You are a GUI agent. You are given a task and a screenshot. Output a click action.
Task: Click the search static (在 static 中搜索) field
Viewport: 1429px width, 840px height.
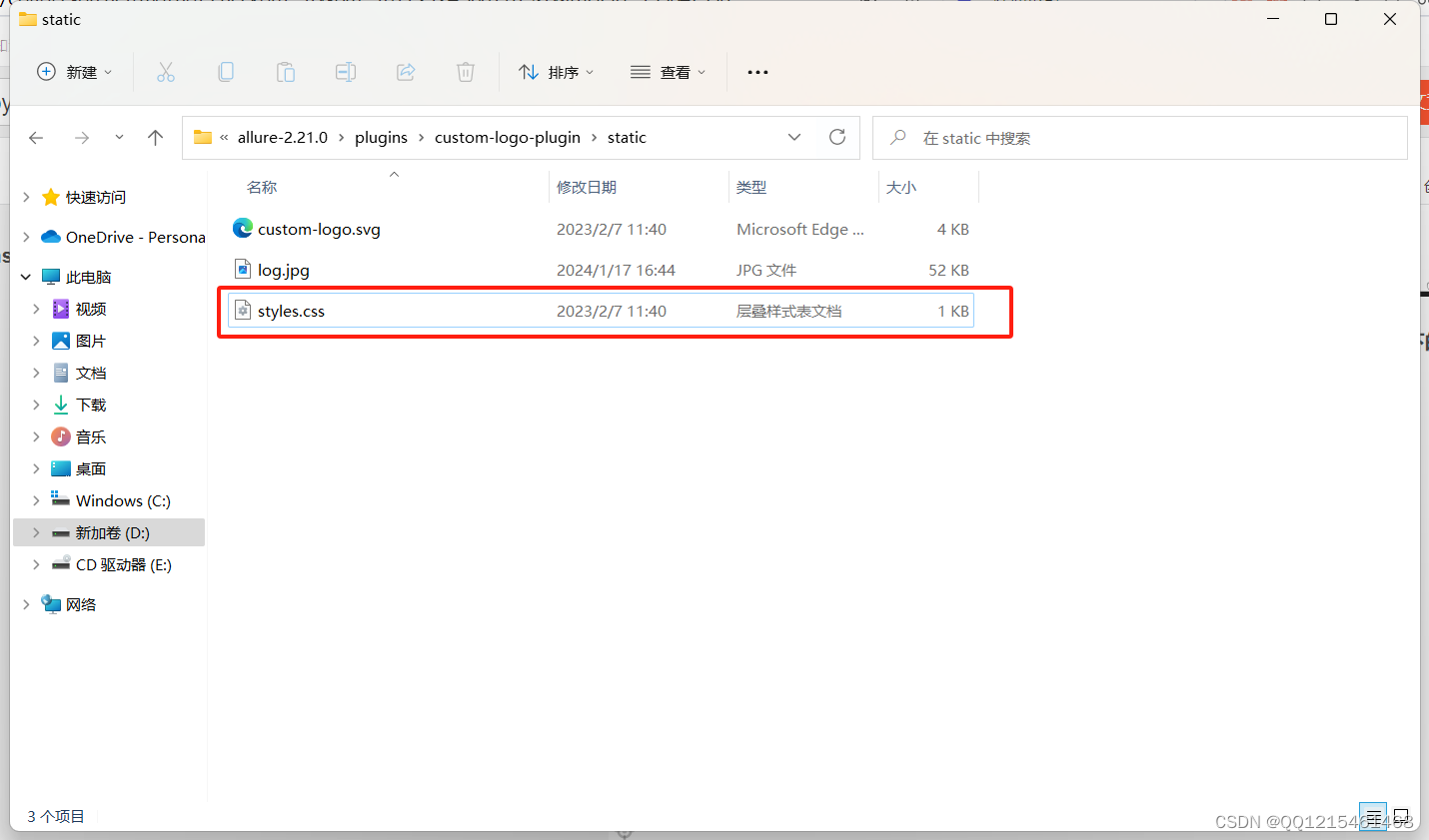1140,138
